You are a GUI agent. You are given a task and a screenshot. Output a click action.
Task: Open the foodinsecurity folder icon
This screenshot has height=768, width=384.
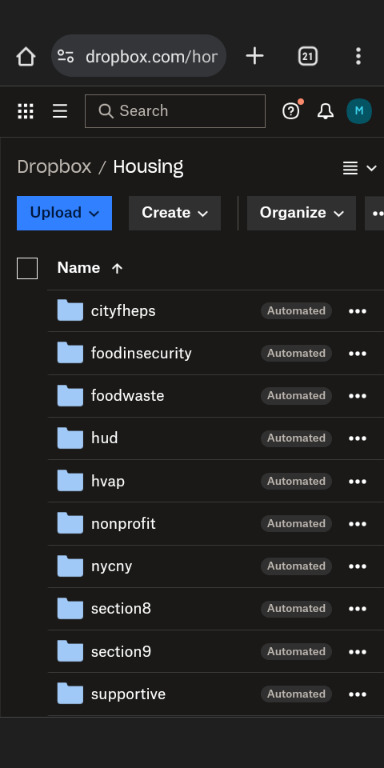pos(70,353)
